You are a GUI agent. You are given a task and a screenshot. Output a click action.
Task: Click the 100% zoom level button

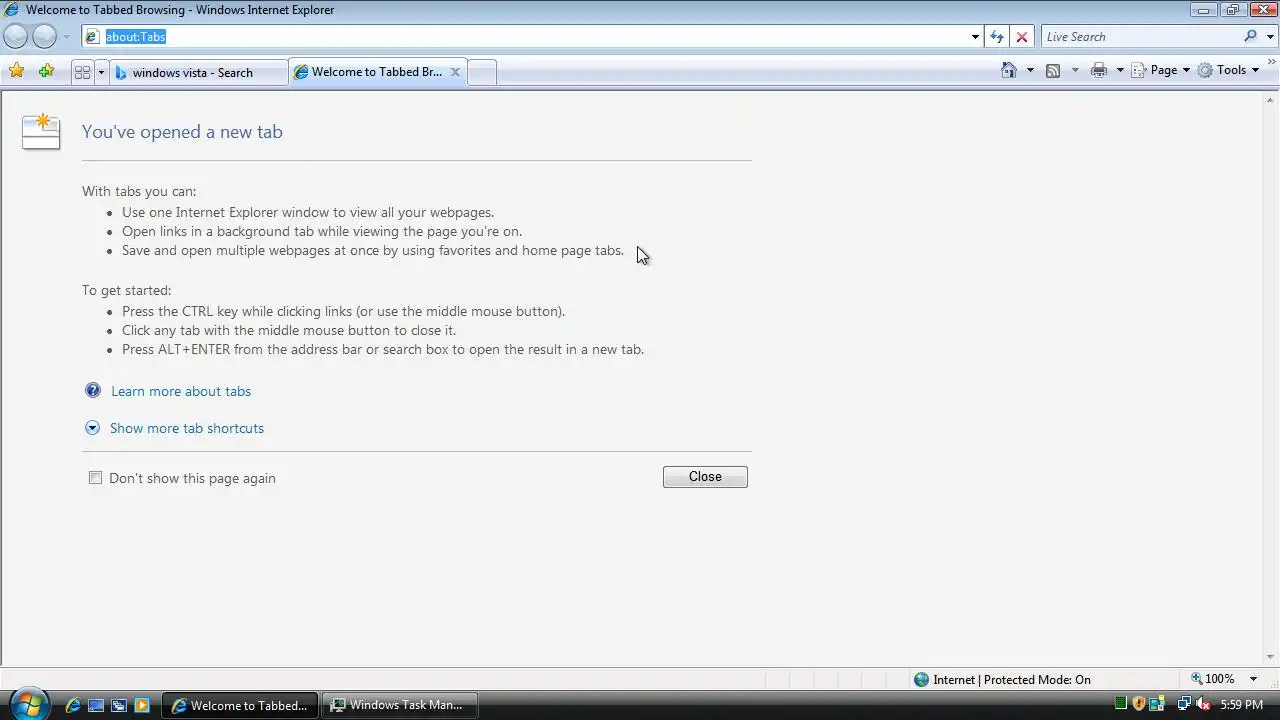(x=1212, y=679)
